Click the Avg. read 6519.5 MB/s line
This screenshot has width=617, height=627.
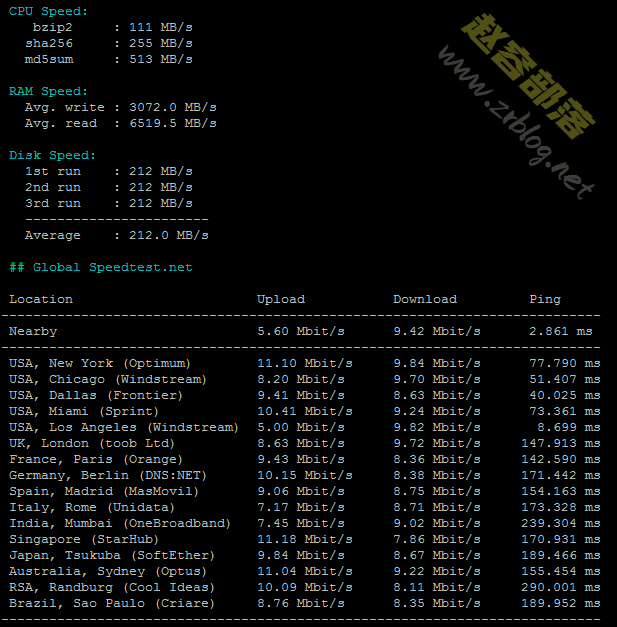121,123
